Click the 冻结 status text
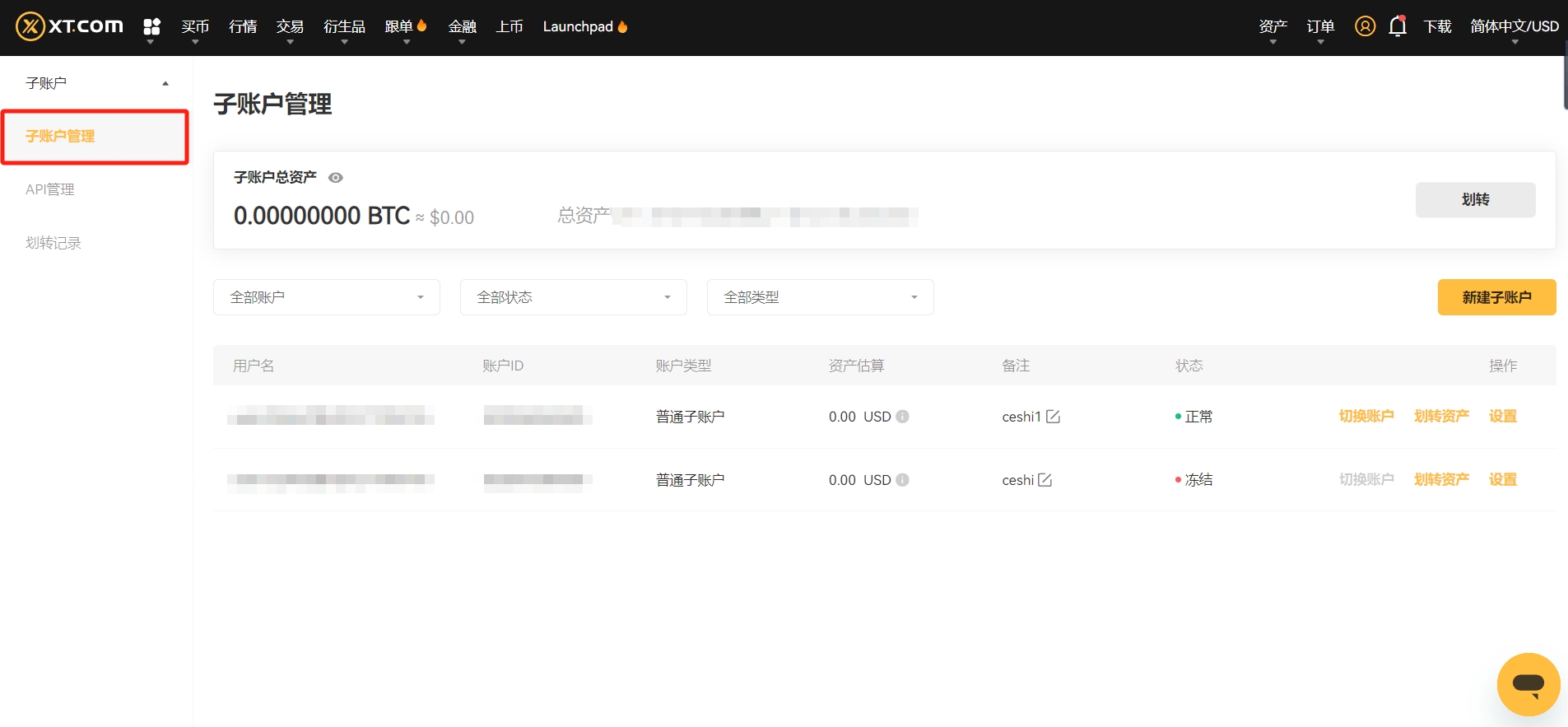This screenshot has width=1568, height=727. click(x=1198, y=480)
